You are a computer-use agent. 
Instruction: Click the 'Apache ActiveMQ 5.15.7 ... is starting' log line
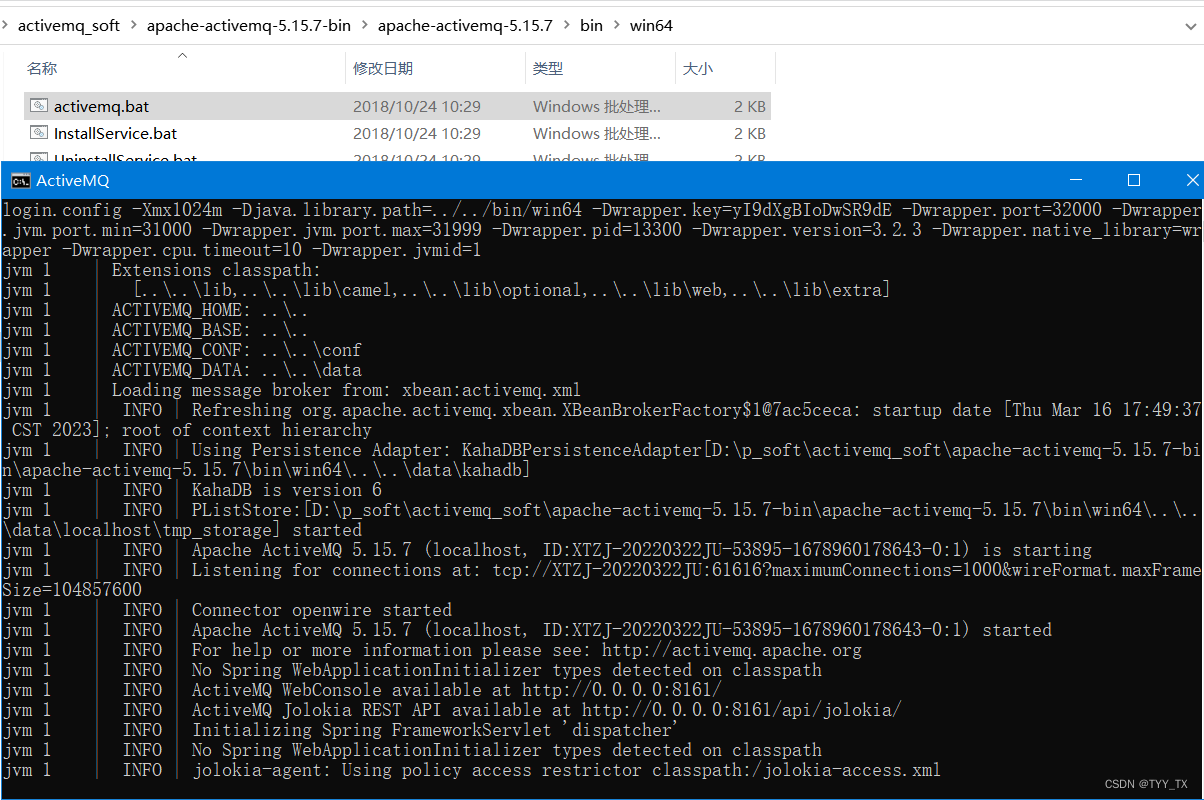(x=642, y=550)
